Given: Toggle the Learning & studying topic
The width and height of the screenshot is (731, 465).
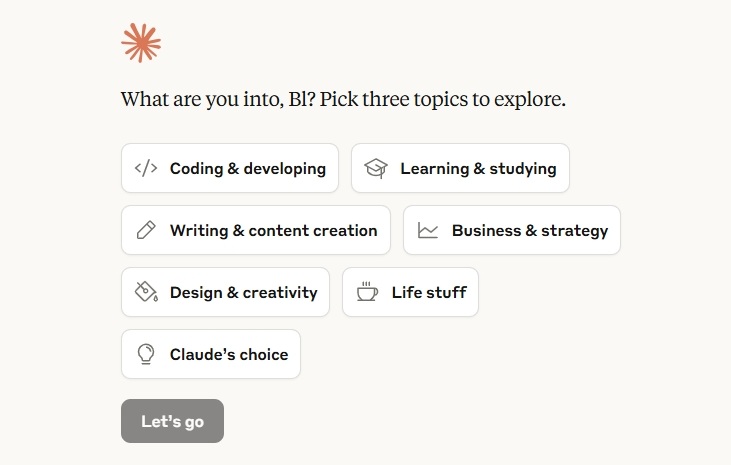Looking at the screenshot, I should pos(460,168).
